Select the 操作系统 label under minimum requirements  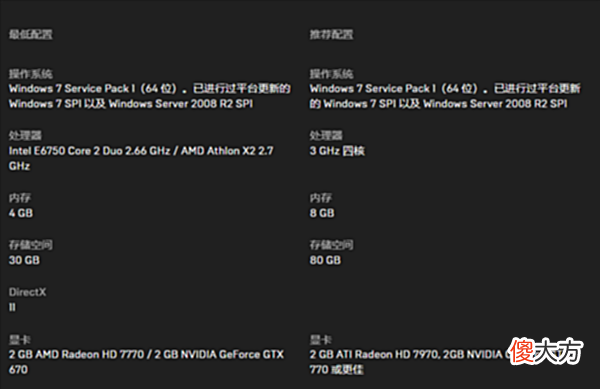point(31,74)
